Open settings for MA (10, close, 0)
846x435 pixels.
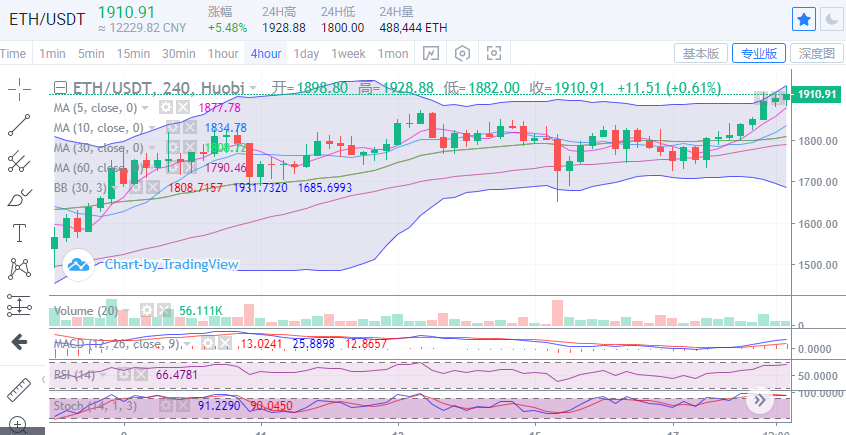(x=172, y=128)
